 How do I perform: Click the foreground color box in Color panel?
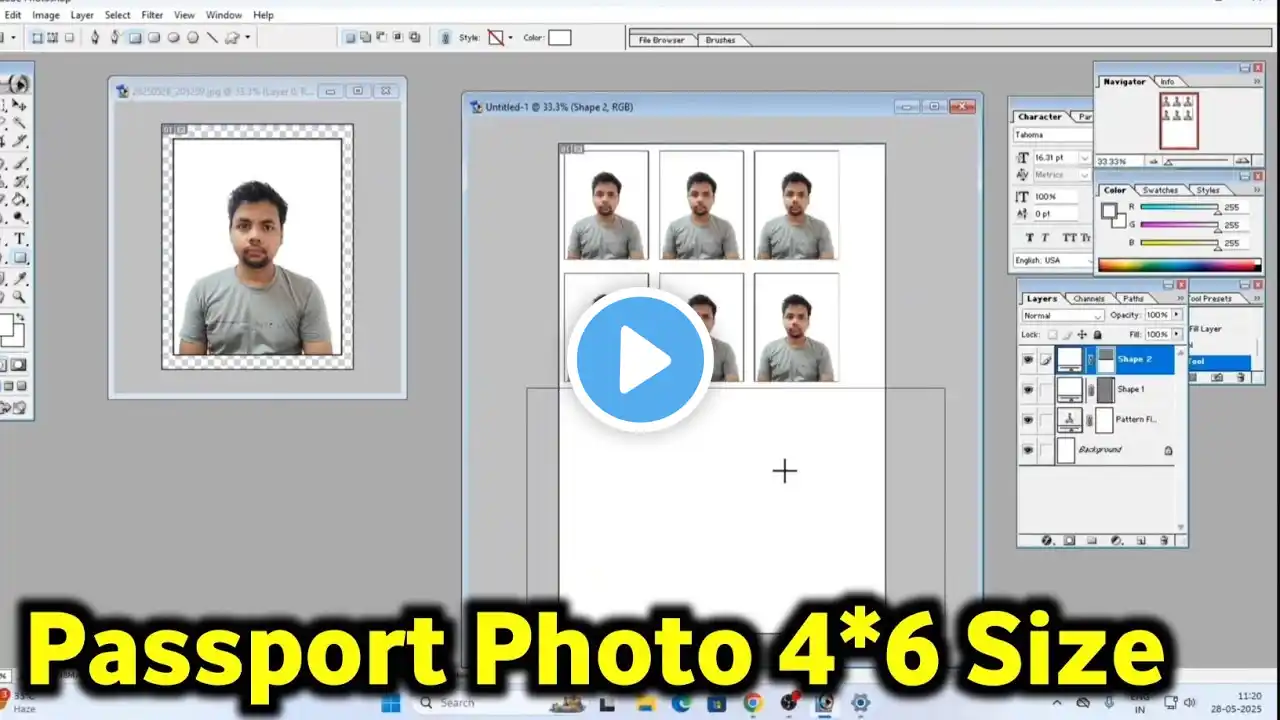(1108, 210)
